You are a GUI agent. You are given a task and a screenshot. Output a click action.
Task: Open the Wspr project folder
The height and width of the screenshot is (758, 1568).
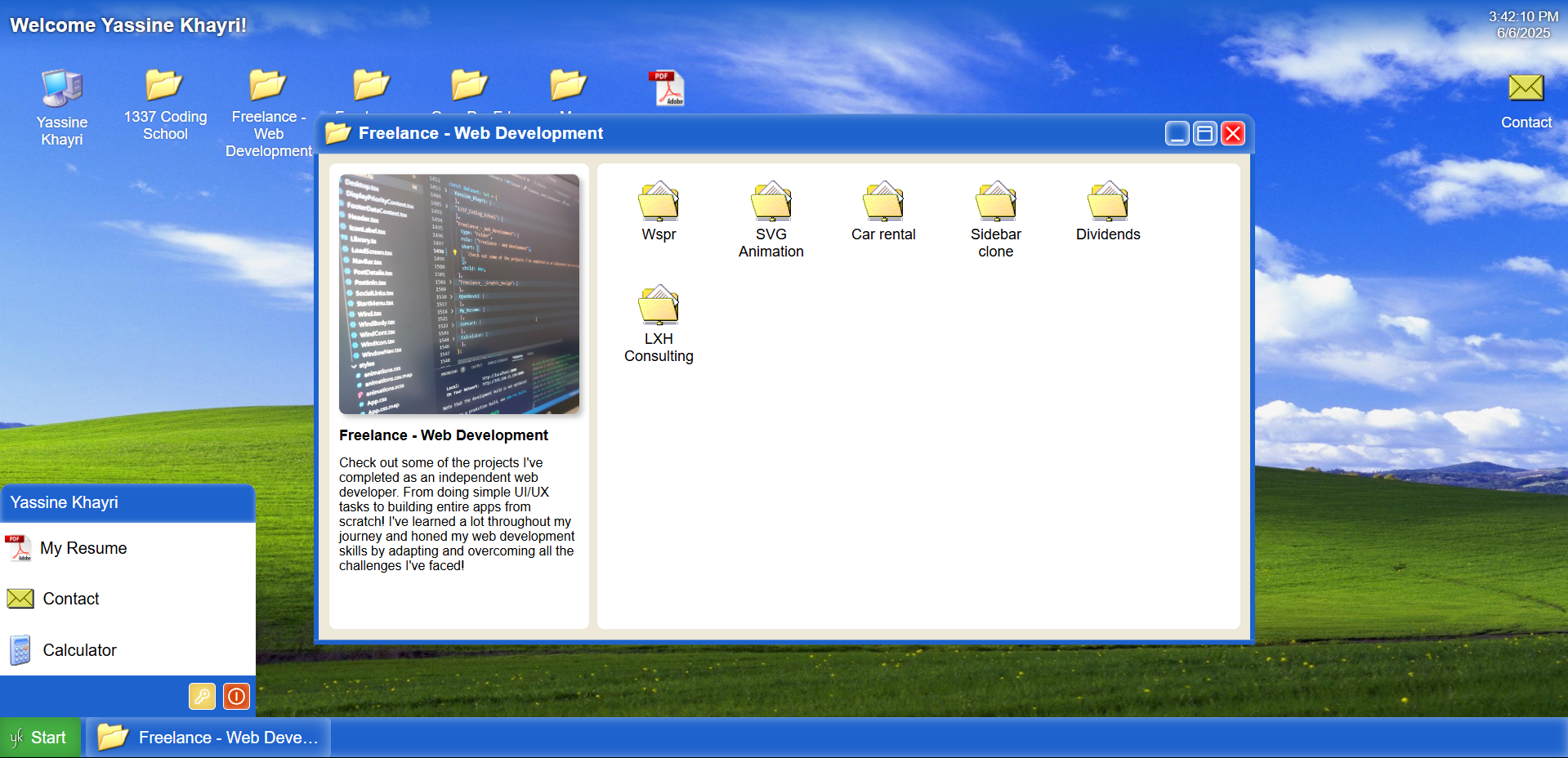pyautogui.click(x=659, y=212)
